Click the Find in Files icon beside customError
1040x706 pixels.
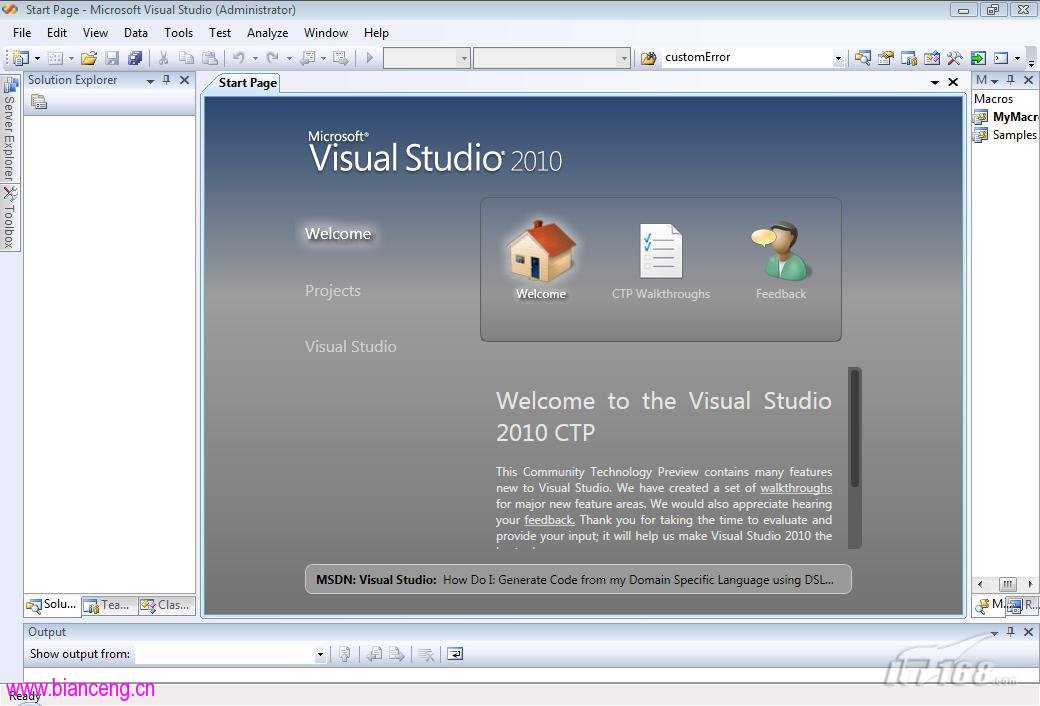click(x=648, y=58)
